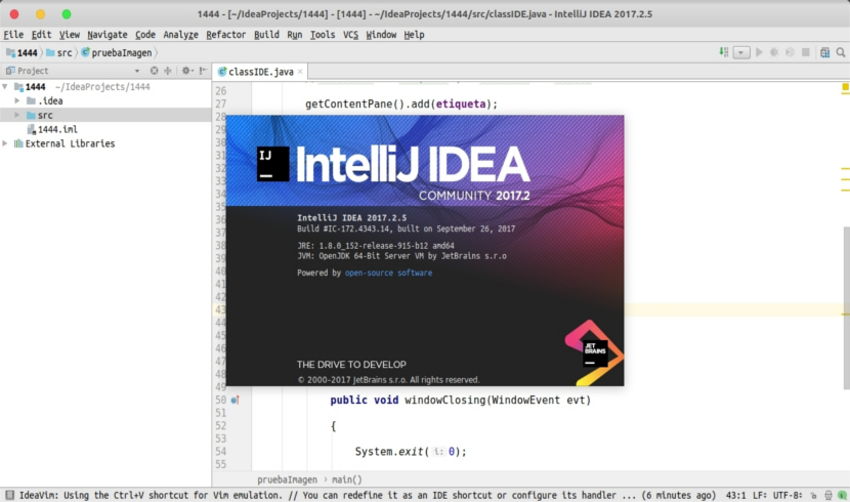Screen dimensions: 850x502
Task: Click the collapse all icon in Project panel
Action: point(168,70)
